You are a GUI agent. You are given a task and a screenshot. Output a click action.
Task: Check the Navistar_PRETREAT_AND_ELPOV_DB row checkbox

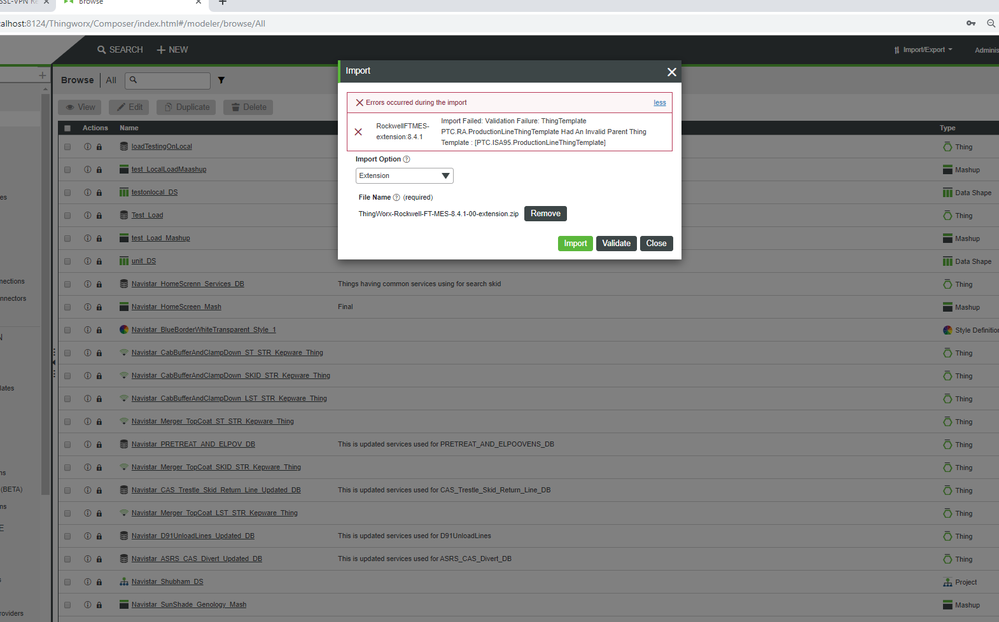(68, 445)
